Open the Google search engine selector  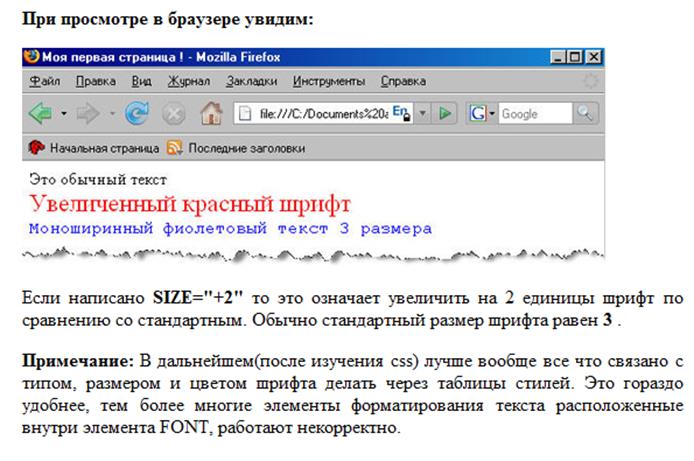point(482,114)
